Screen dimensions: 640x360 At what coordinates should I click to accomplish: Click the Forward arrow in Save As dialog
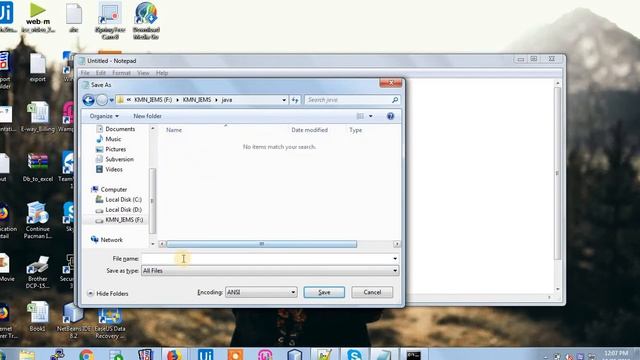(x=102, y=100)
